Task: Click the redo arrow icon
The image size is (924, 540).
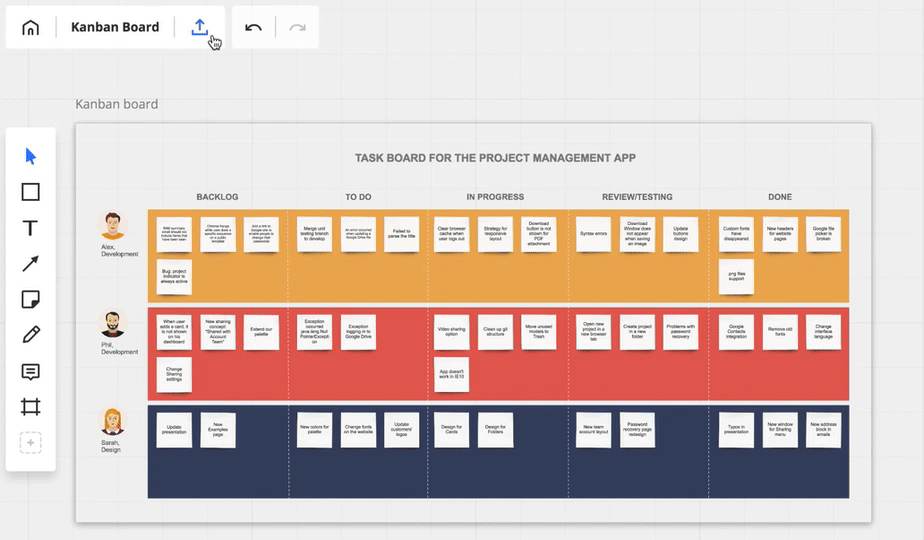Action: [297, 27]
